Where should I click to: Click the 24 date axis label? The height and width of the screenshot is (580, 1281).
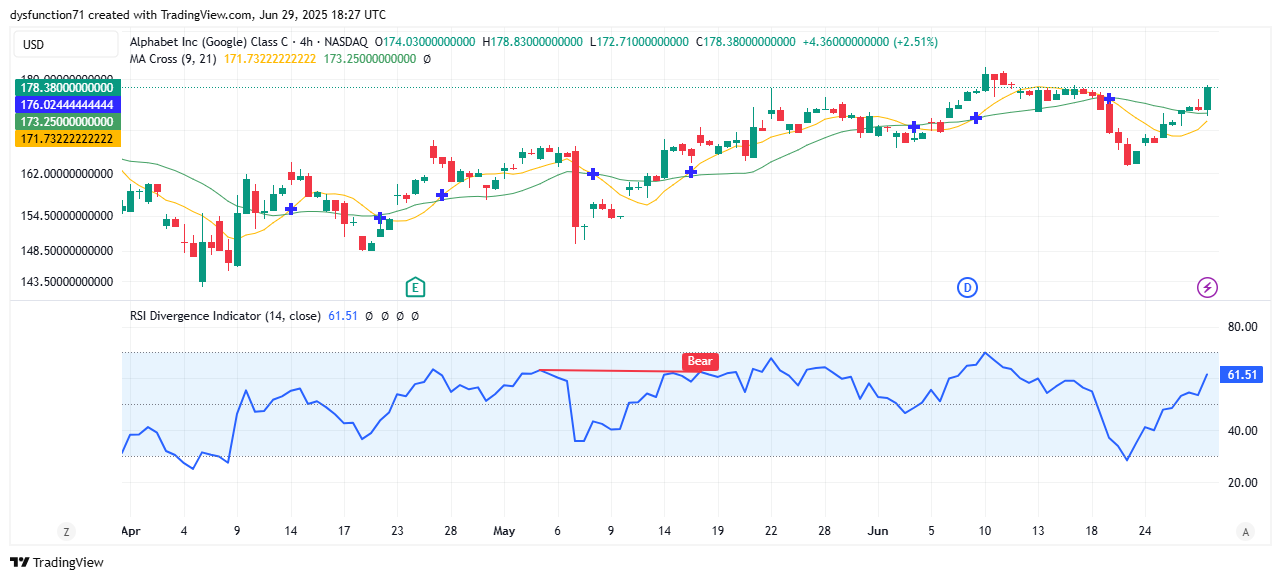tap(1146, 532)
